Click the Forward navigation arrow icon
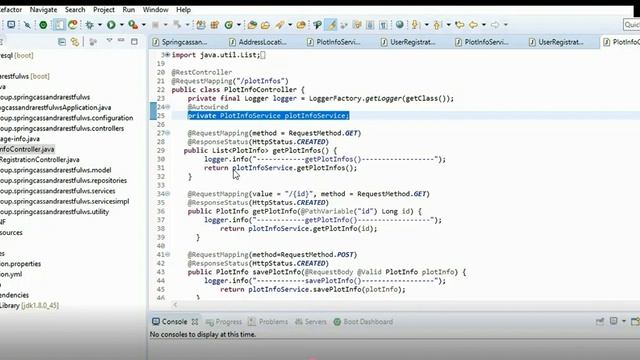Viewport: 640px width, 360px height. click(495, 25)
